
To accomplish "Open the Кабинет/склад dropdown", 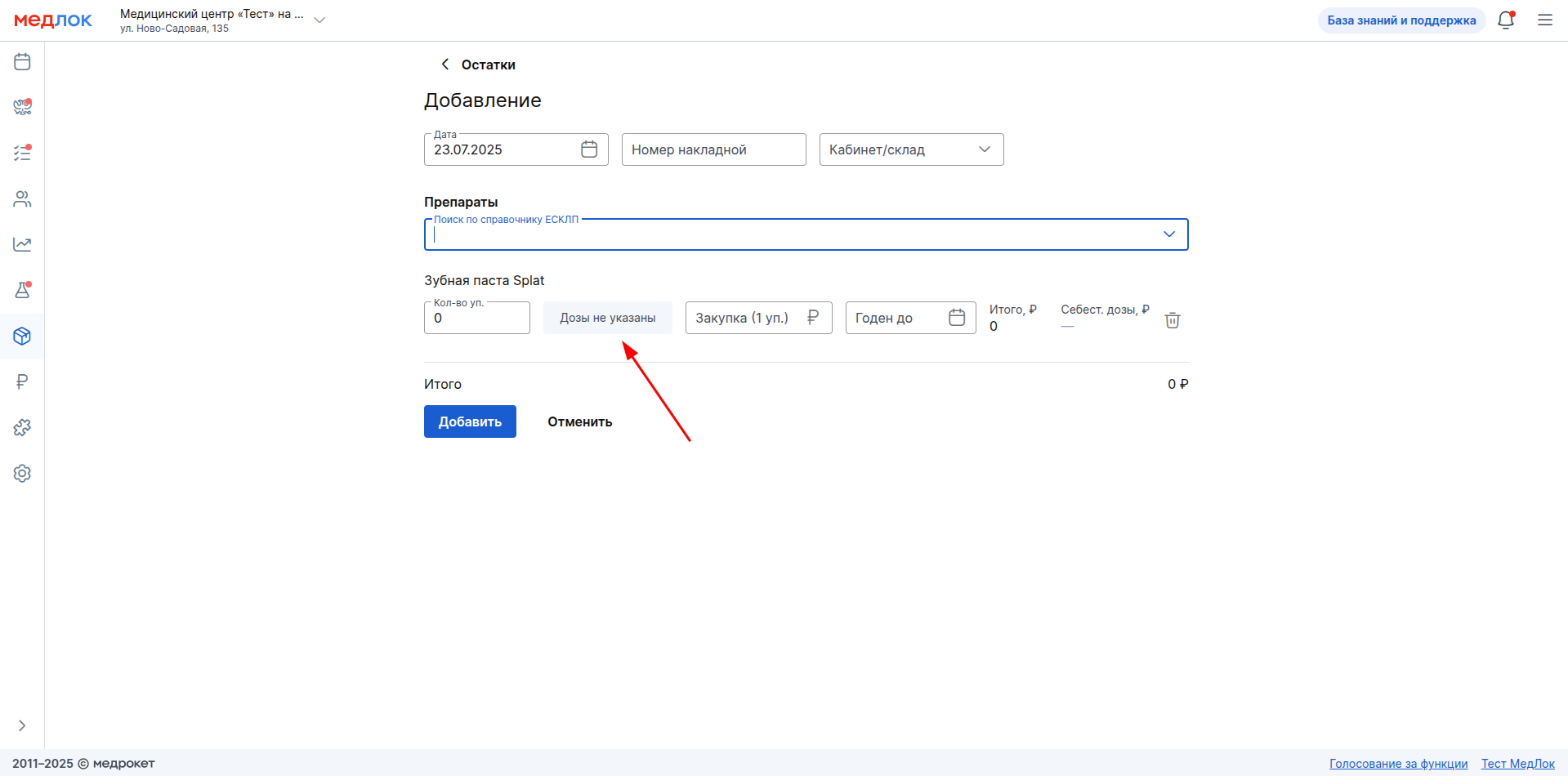I will tap(912, 149).
